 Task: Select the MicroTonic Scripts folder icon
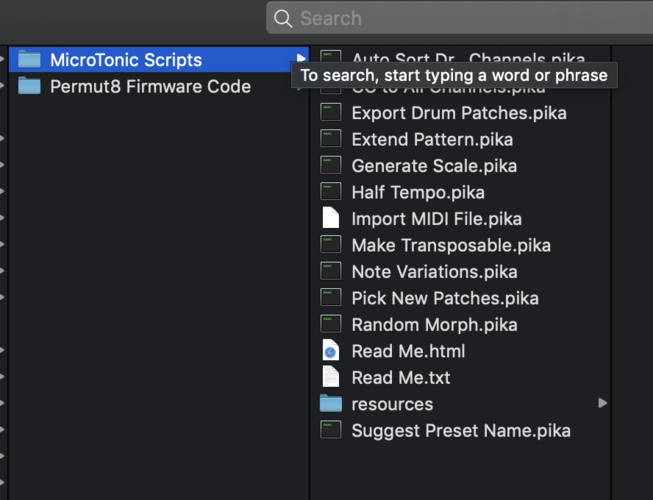(x=30, y=60)
